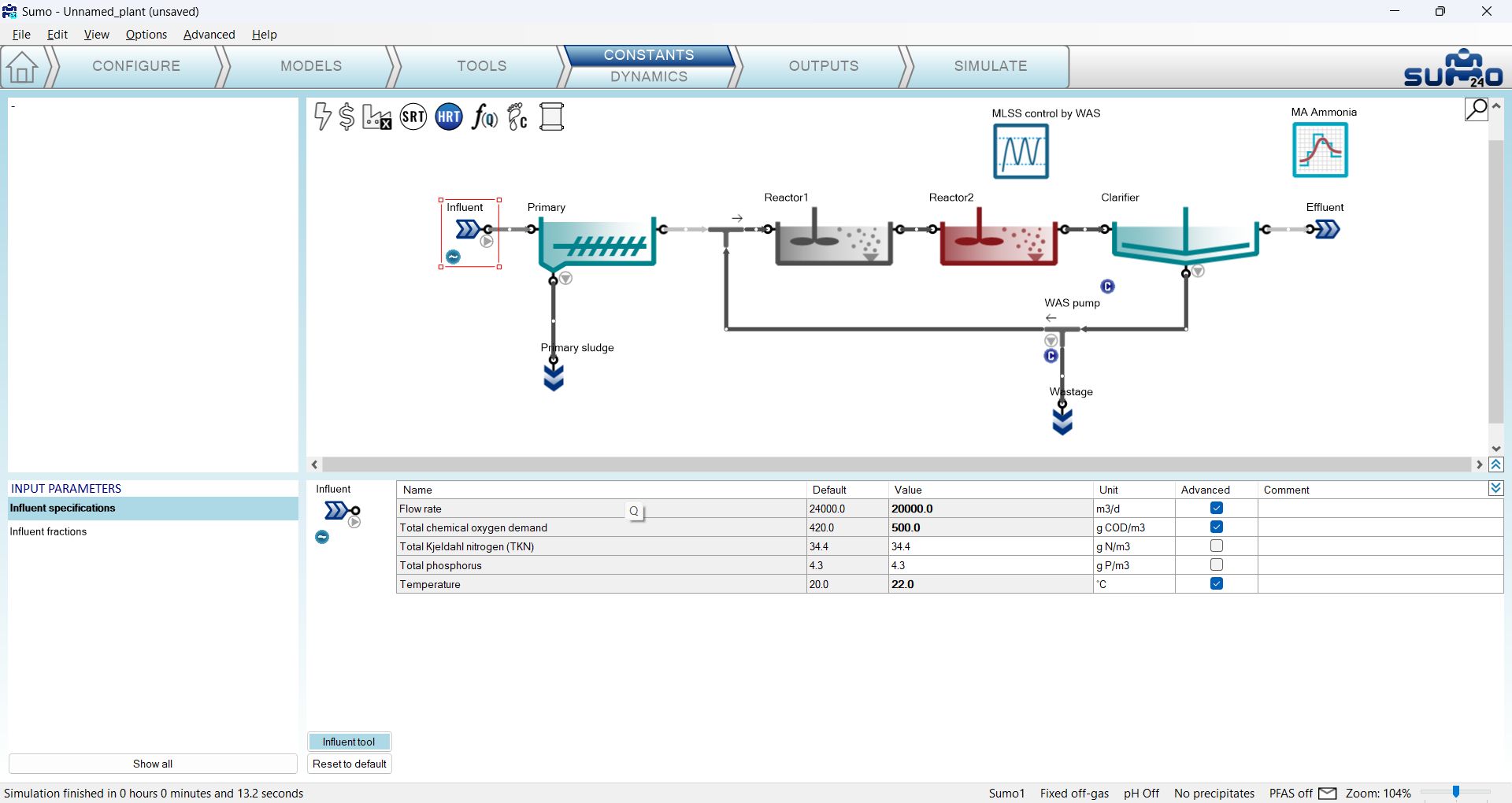1512x803 pixels.
Task: Click the reactor column outline icon
Action: [x=552, y=117]
